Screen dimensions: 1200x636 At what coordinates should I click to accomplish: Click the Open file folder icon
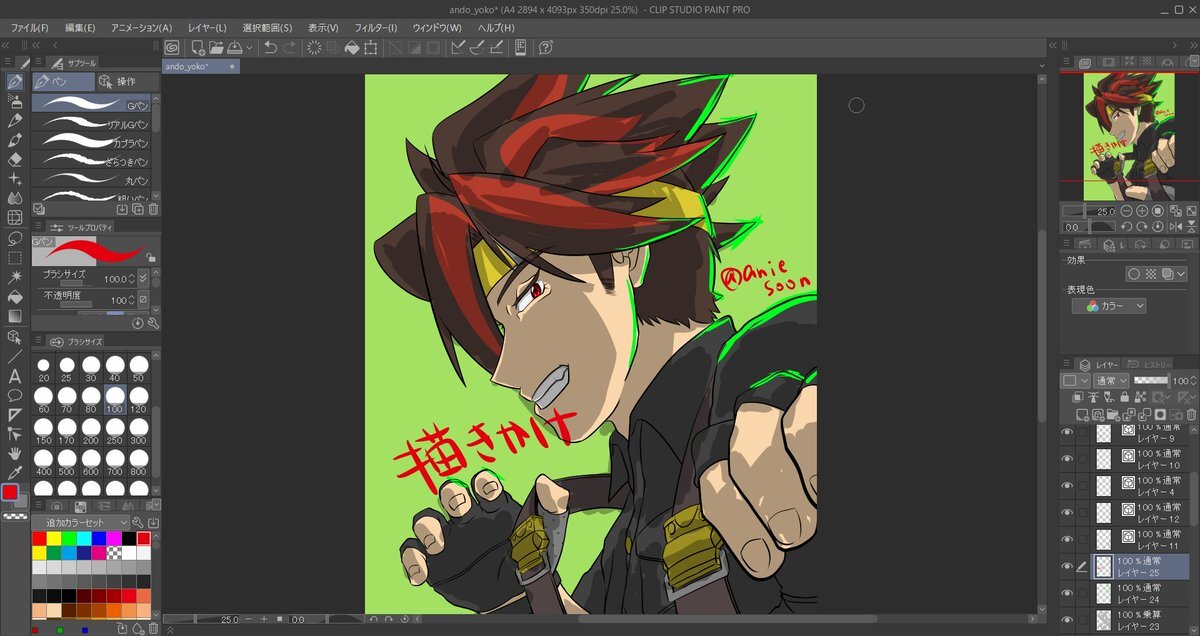216,47
